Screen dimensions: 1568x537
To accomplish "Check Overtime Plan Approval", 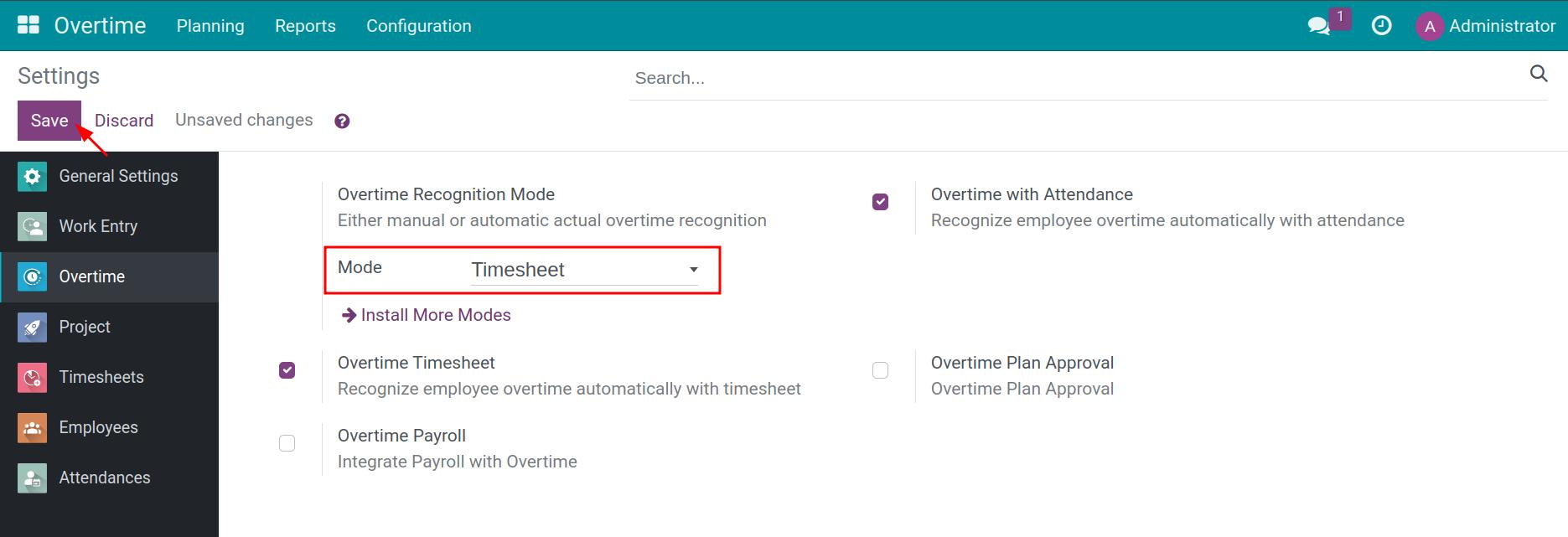I will pyautogui.click(x=881, y=369).
